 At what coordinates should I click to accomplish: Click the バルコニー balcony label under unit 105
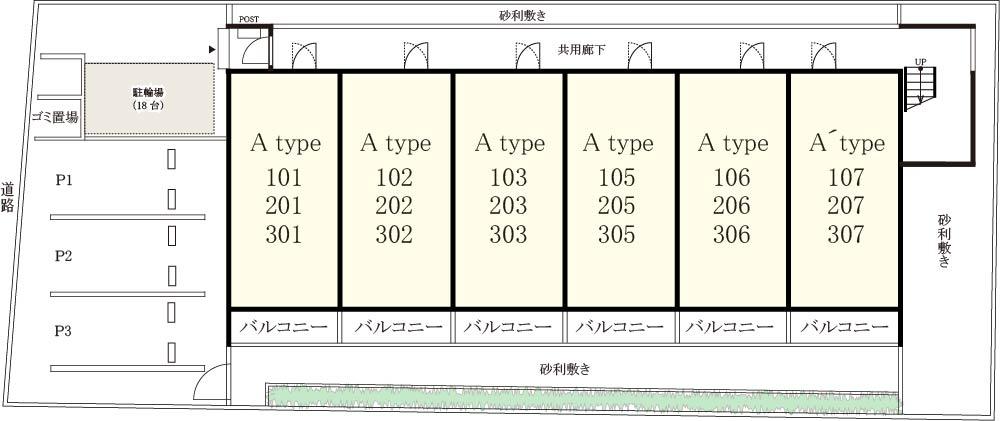click(x=620, y=328)
